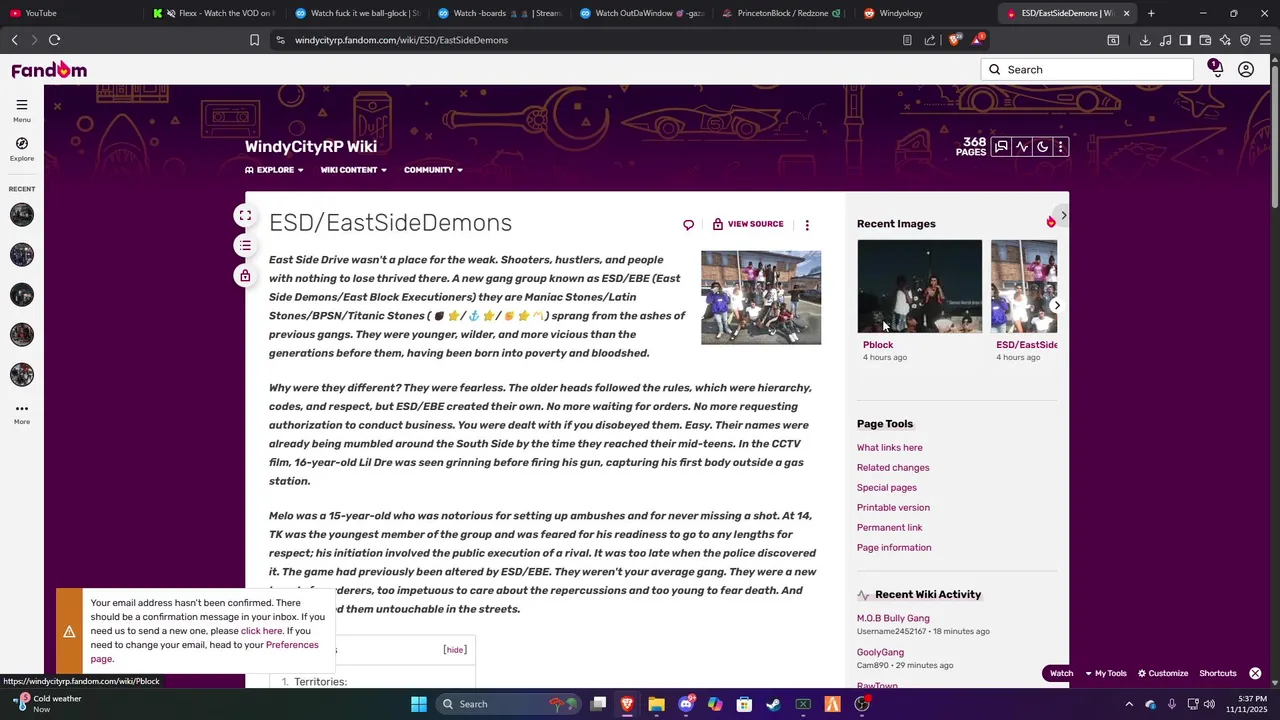Open the share page icon
The image size is (1280, 720).
point(930,40)
